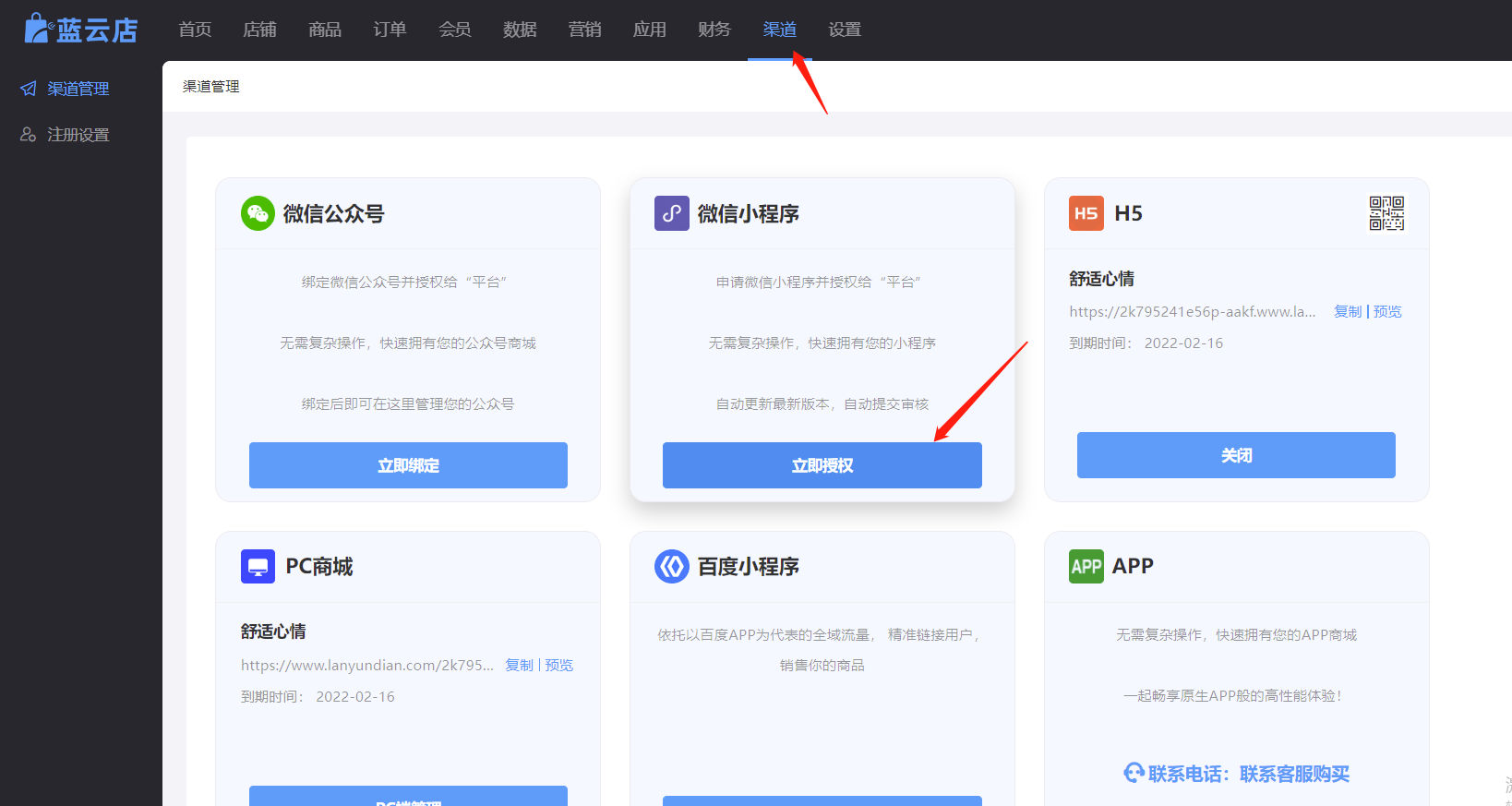Click the 舒适心情 name in H5 card
Image resolution: width=1512 pixels, height=806 pixels.
point(1102,279)
